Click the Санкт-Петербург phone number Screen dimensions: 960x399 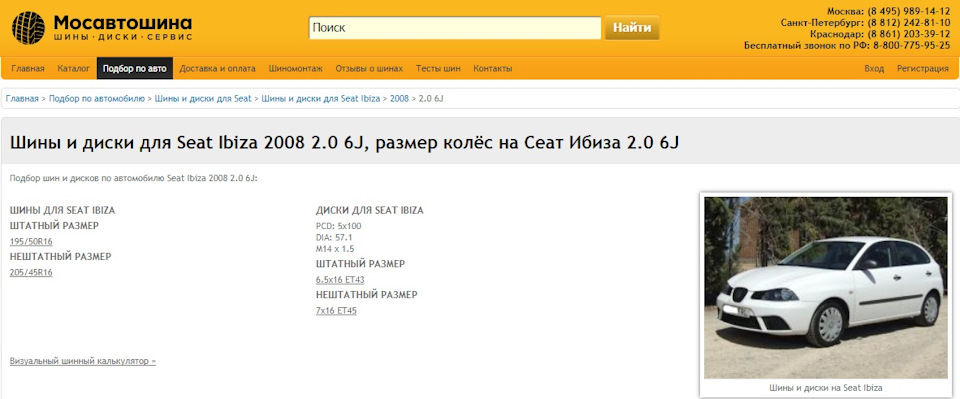coord(909,23)
